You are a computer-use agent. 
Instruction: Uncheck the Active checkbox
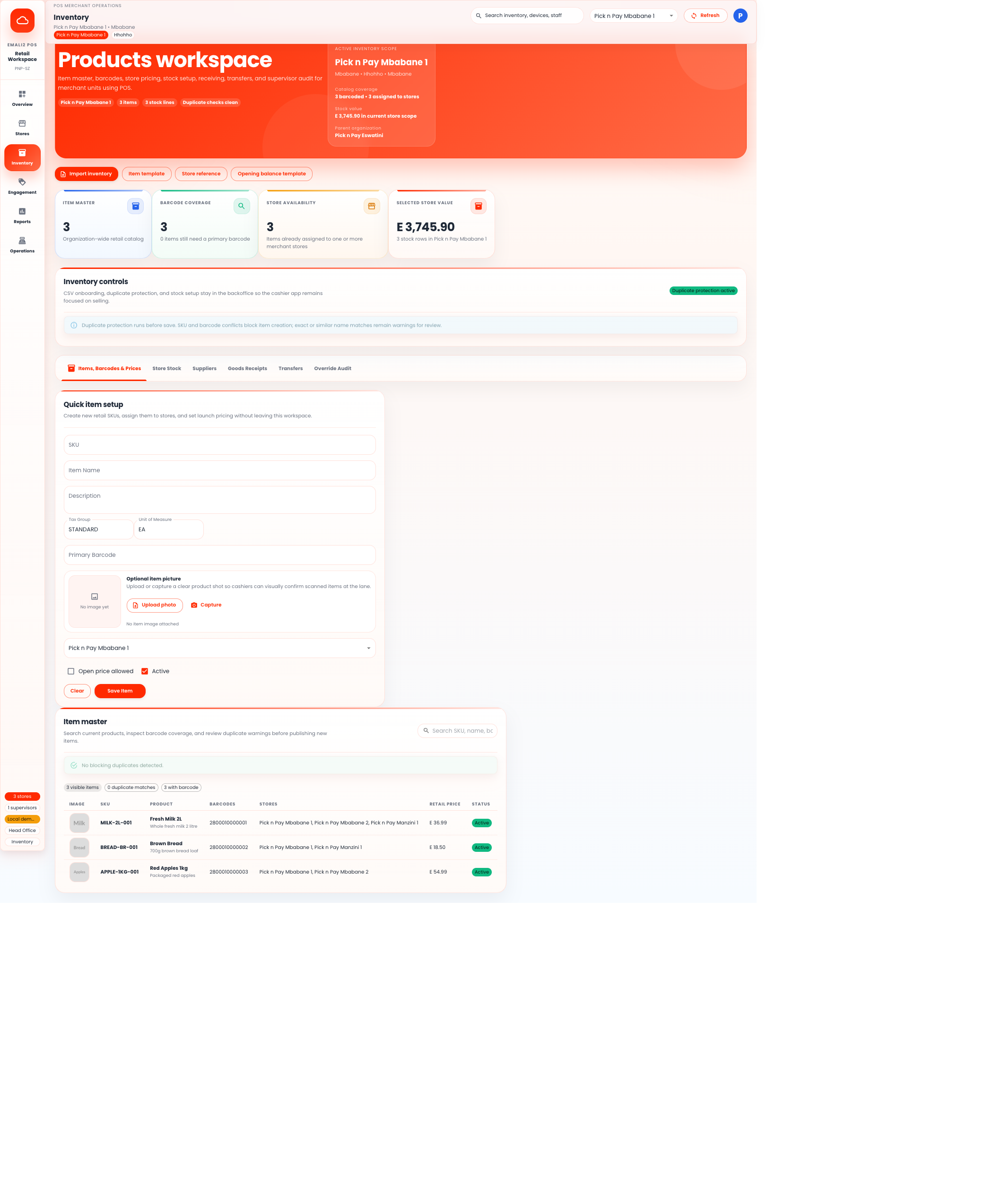tap(145, 671)
